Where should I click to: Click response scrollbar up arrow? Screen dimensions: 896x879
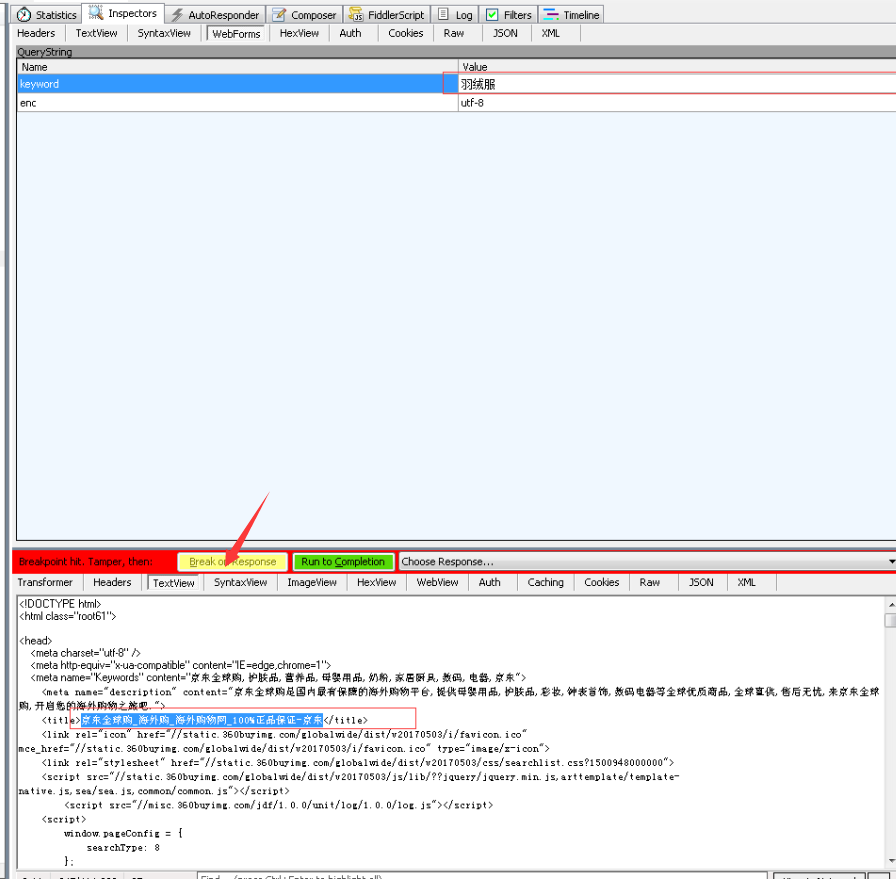pyautogui.click(x=890, y=604)
